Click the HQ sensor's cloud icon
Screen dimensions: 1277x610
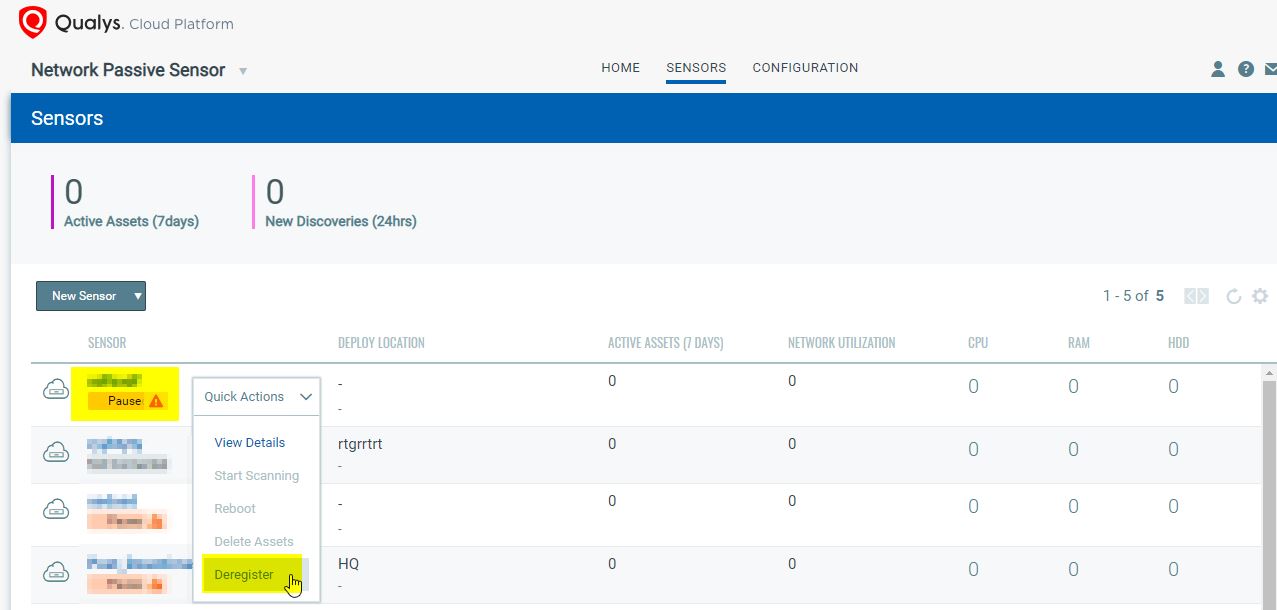pyautogui.click(x=56, y=572)
